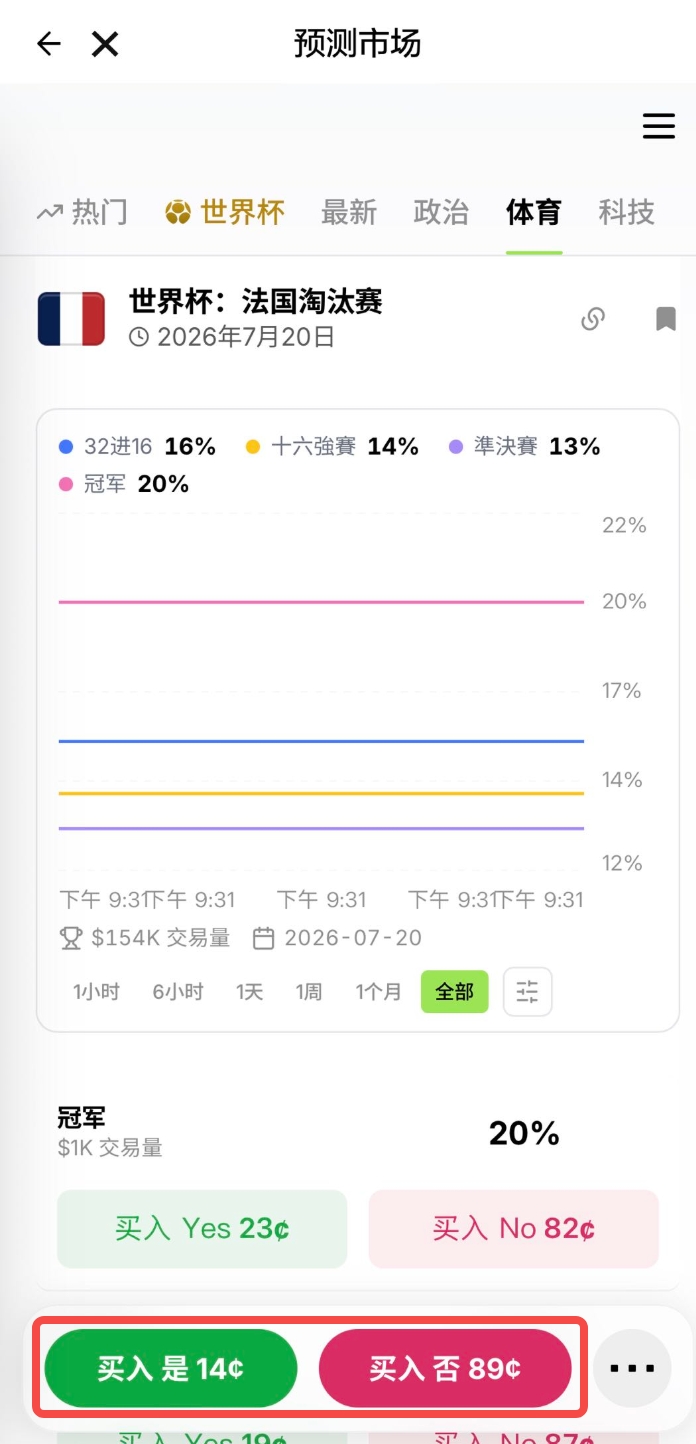Select the 1小时 time range
The image size is (696, 1444).
point(96,992)
